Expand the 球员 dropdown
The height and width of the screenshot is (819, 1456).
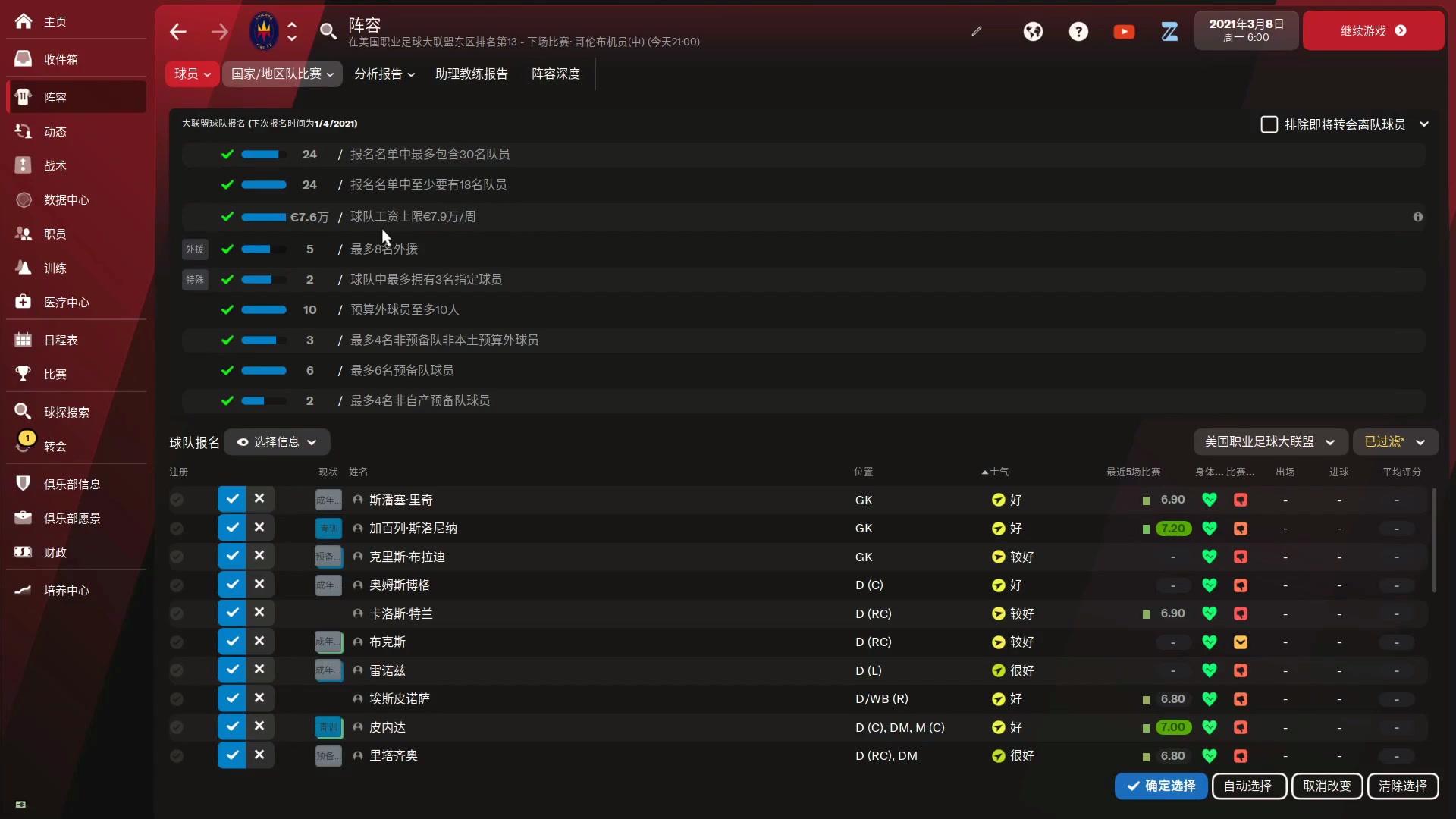[193, 74]
